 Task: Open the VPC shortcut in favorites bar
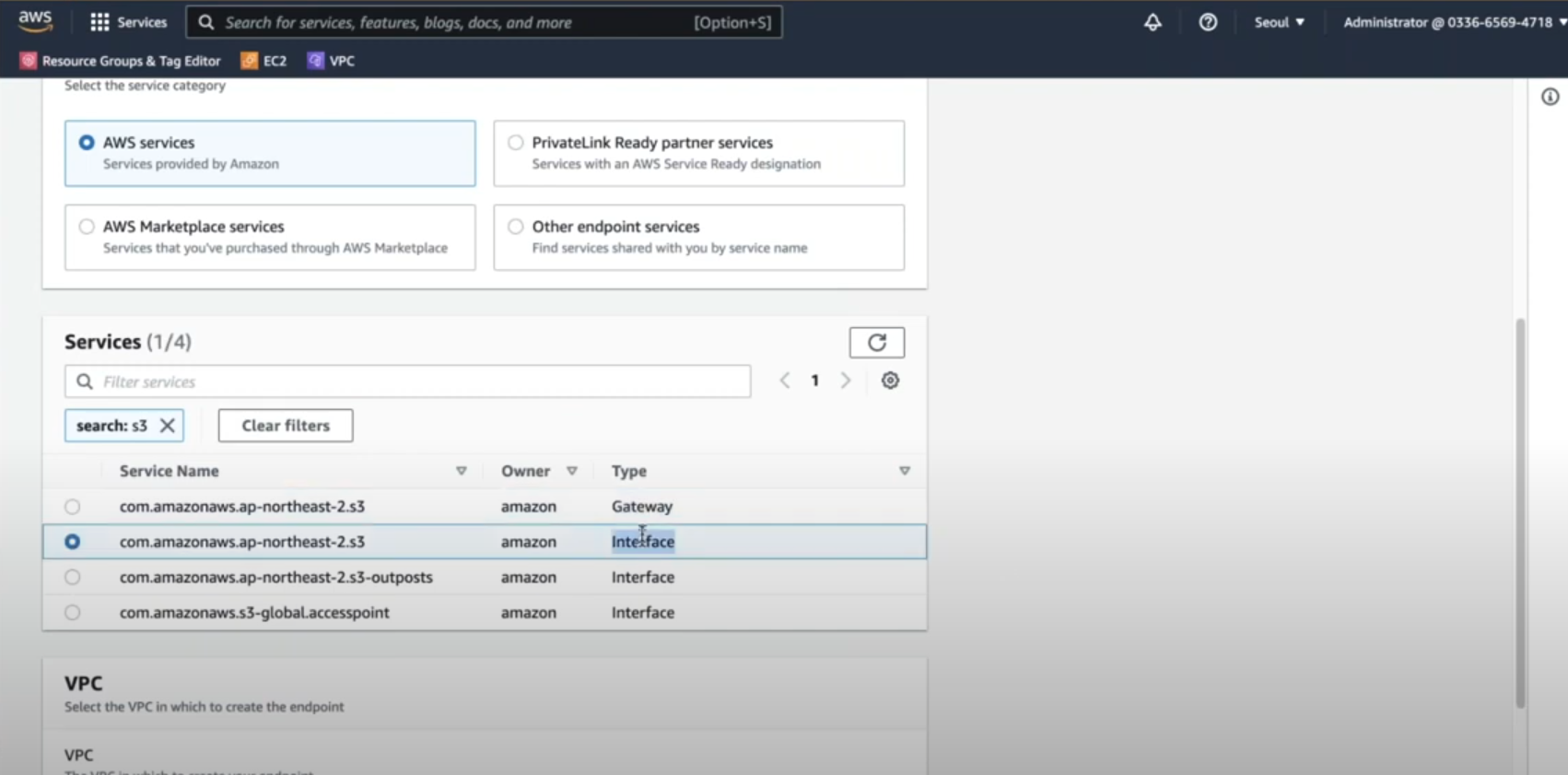point(331,61)
